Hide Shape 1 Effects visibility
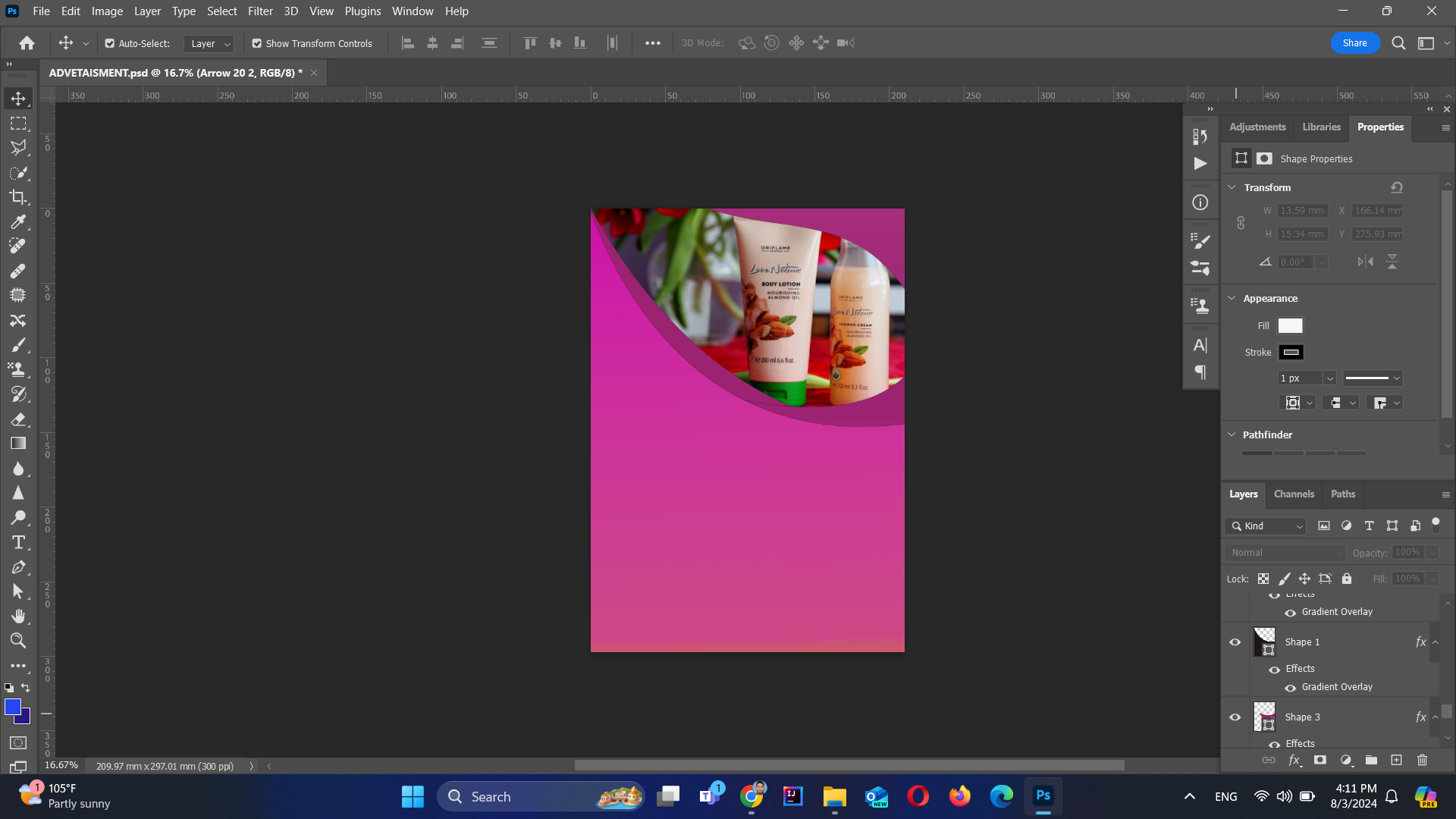The image size is (1456, 819). 1274,670
